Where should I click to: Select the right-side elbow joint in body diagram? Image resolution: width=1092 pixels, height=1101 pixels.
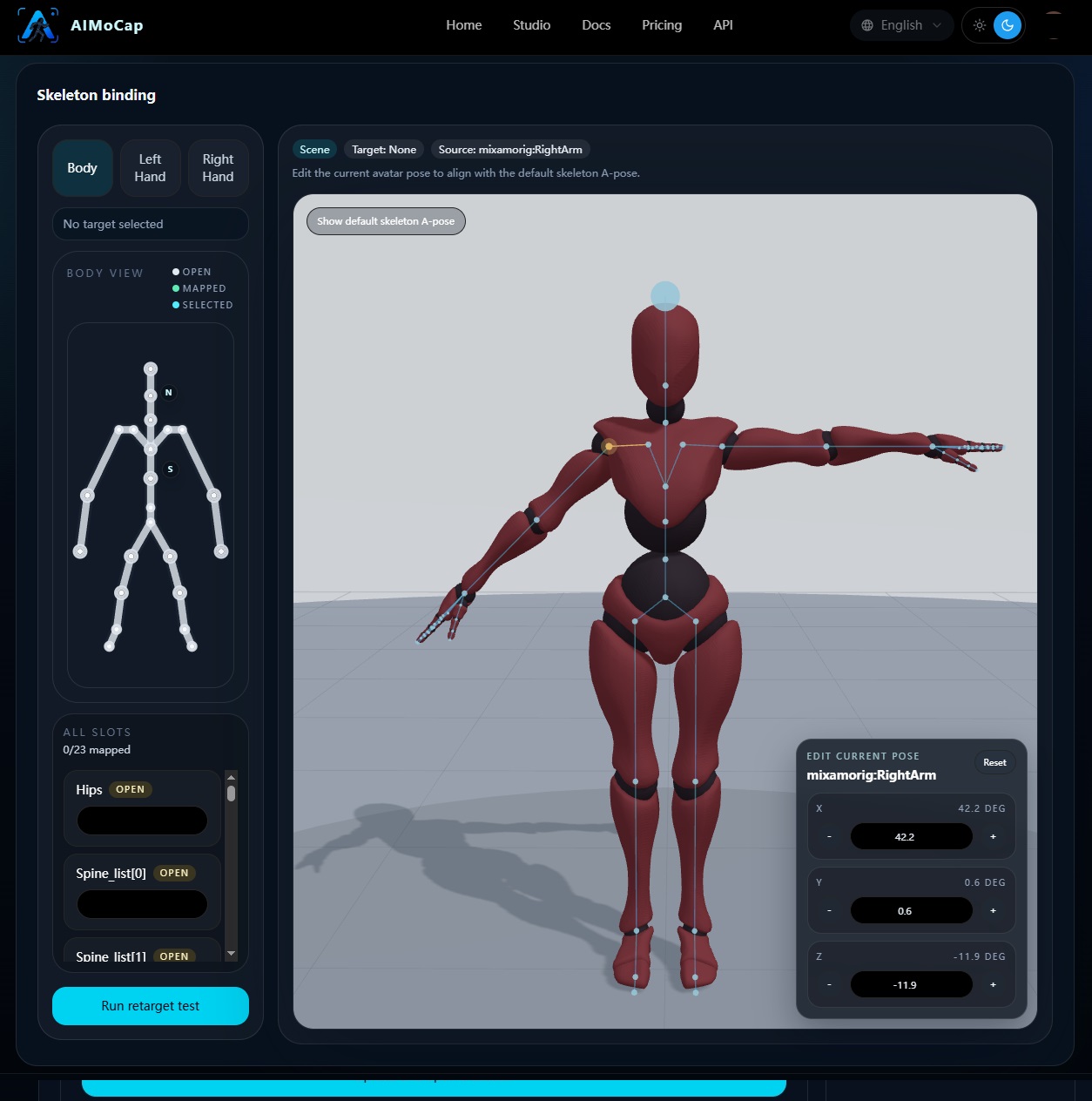[x=214, y=496]
